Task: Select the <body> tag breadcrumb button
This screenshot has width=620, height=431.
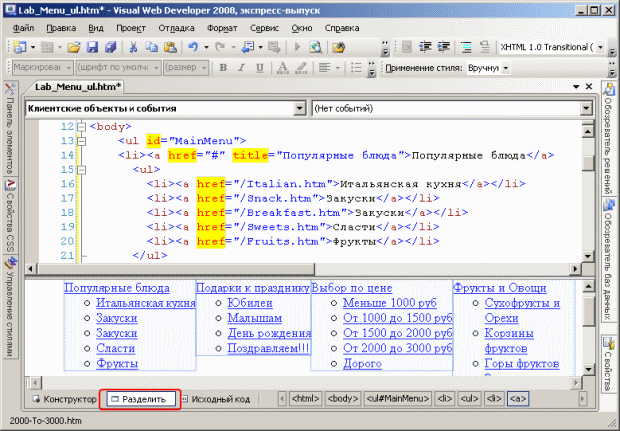Action: tap(343, 399)
